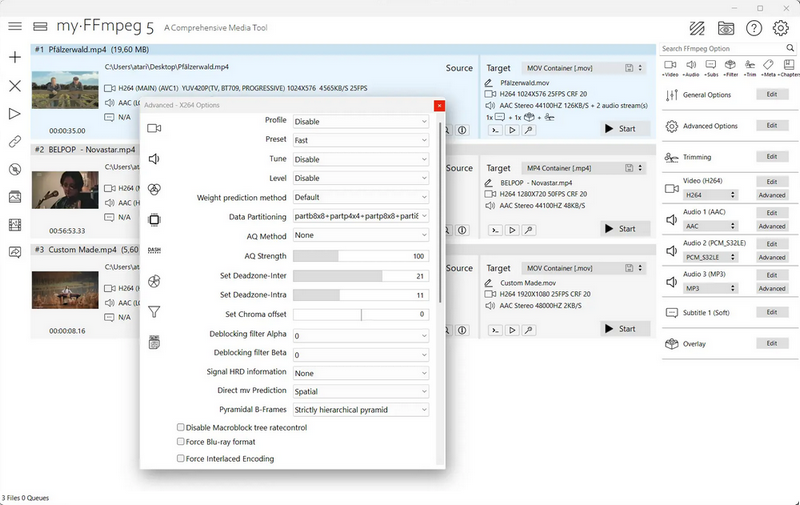This screenshot has width=800, height=505.
Task: Open the H264 codec selector in Video panel
Action: [711, 195]
